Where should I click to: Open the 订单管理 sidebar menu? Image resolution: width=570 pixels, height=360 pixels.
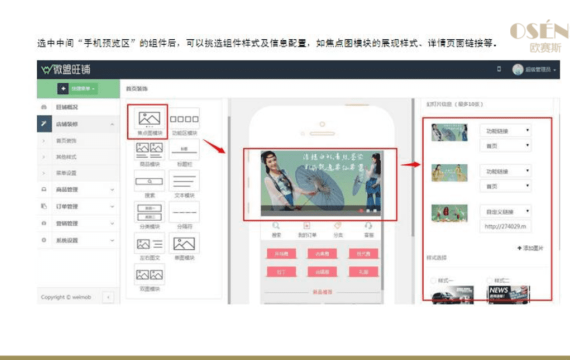pyautogui.click(x=78, y=206)
